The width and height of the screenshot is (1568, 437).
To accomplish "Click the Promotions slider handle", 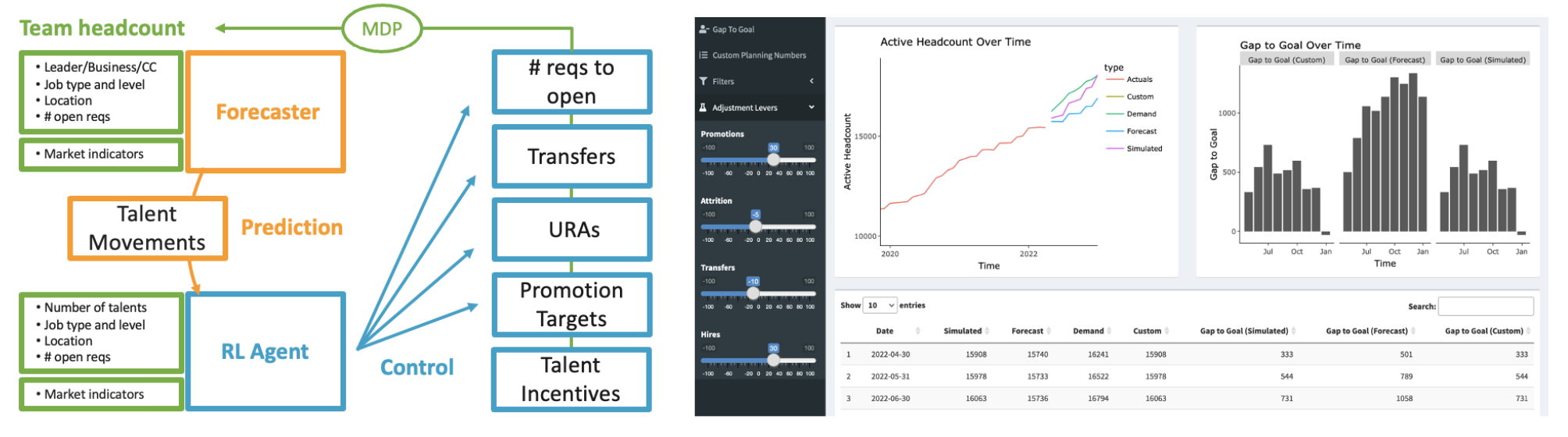I will click(773, 159).
